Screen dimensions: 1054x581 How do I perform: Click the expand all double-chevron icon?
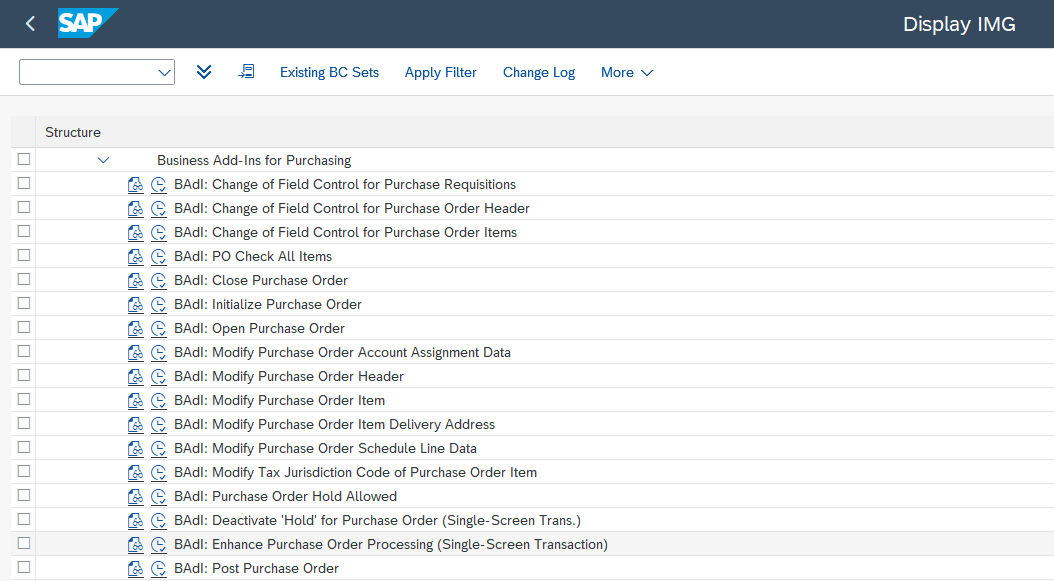coord(204,71)
